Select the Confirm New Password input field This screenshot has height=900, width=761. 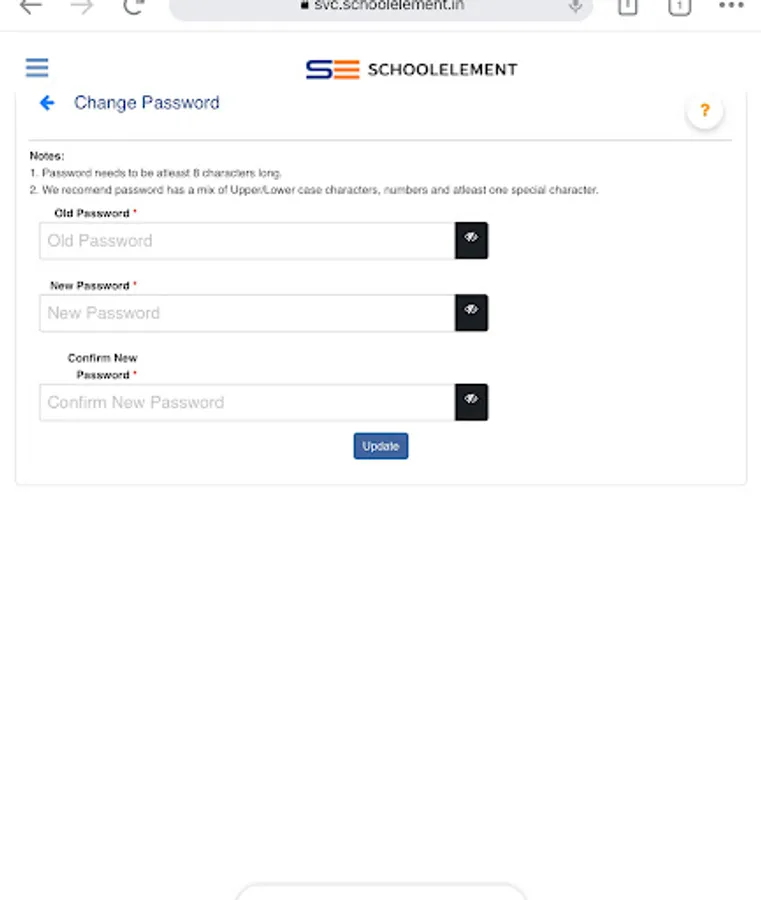[247, 402]
